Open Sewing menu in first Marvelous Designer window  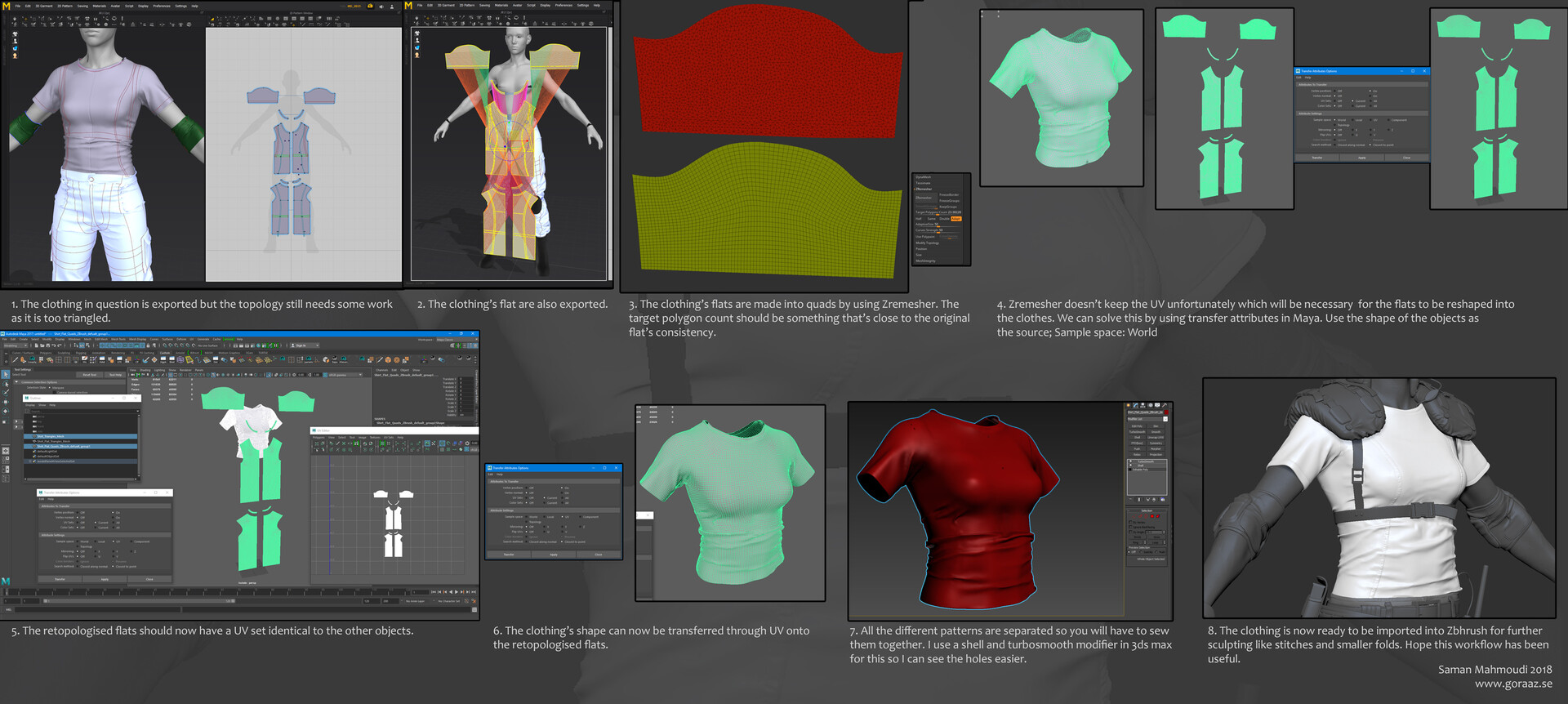pyautogui.click(x=82, y=6)
